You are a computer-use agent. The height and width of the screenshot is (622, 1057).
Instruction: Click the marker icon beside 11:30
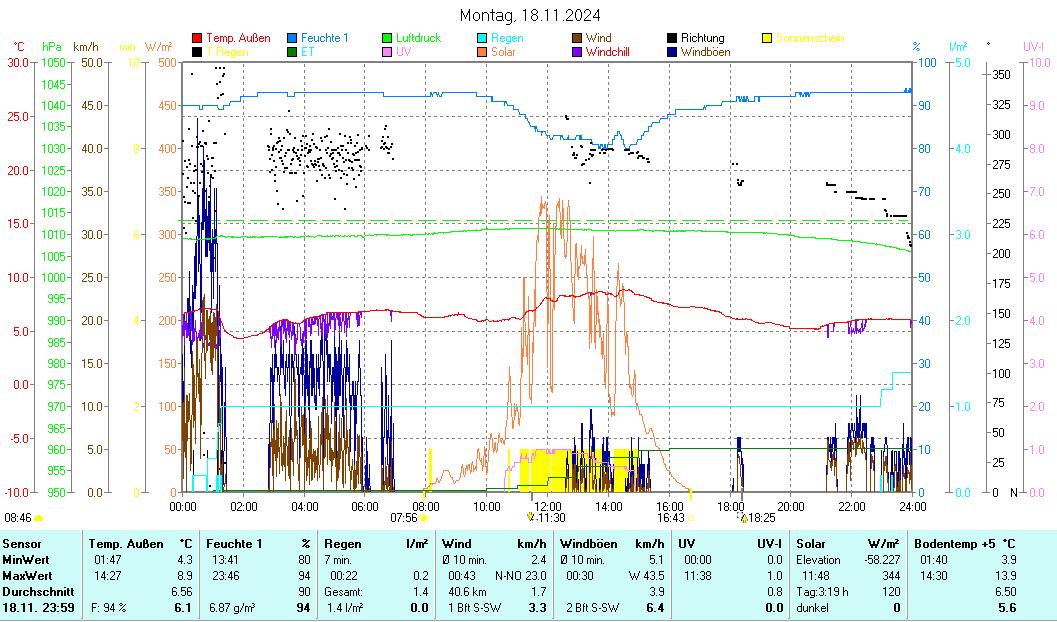[531, 517]
